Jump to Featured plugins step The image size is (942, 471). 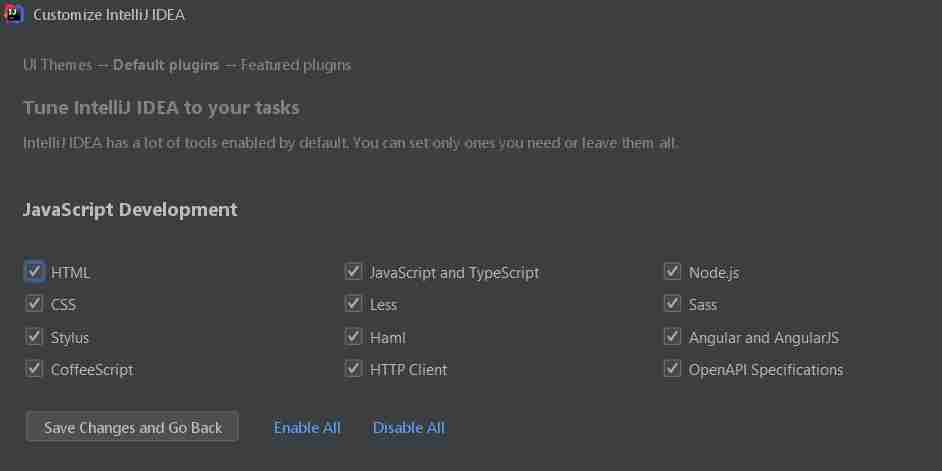coord(295,65)
